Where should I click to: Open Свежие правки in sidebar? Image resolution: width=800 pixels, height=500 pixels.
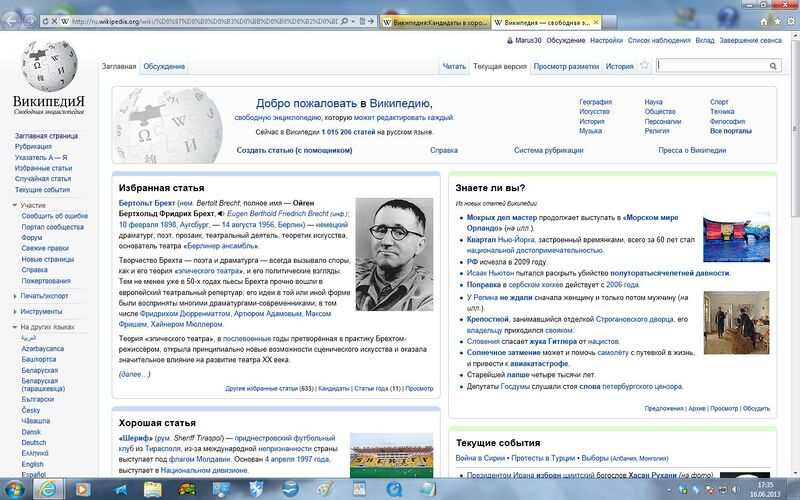pyautogui.click(x=45, y=248)
